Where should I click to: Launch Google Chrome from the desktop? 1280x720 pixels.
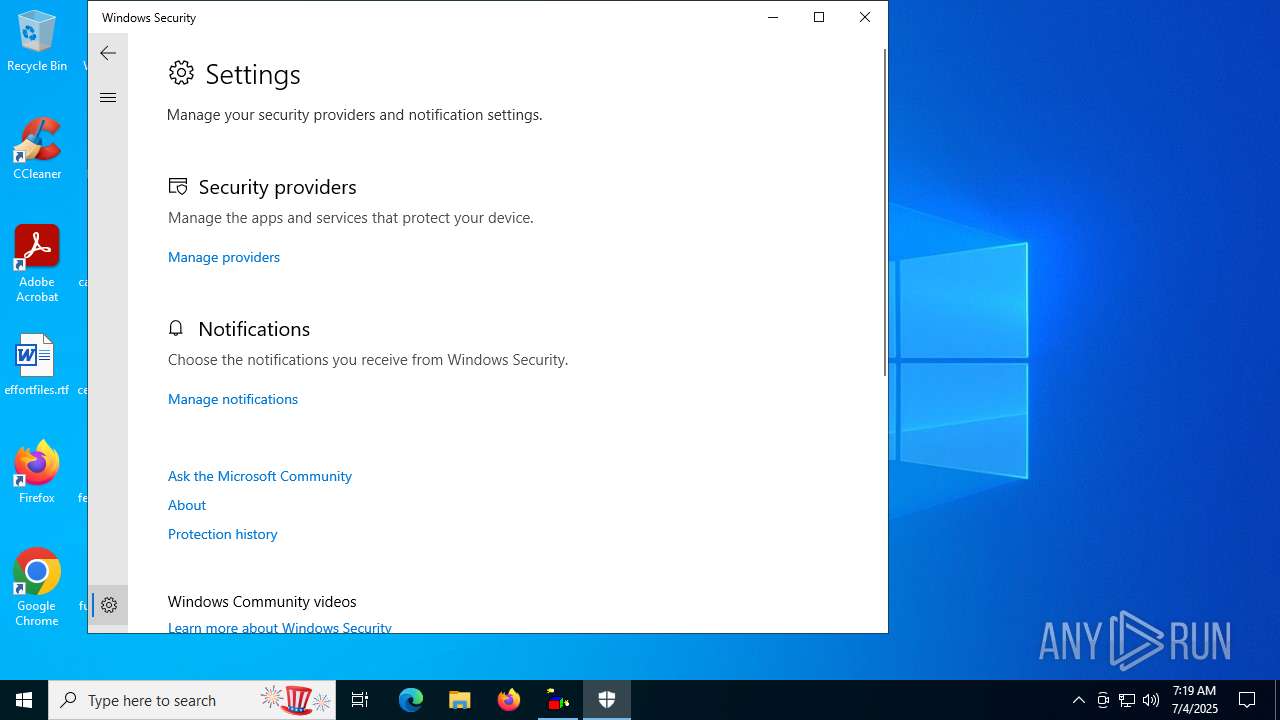(x=37, y=588)
